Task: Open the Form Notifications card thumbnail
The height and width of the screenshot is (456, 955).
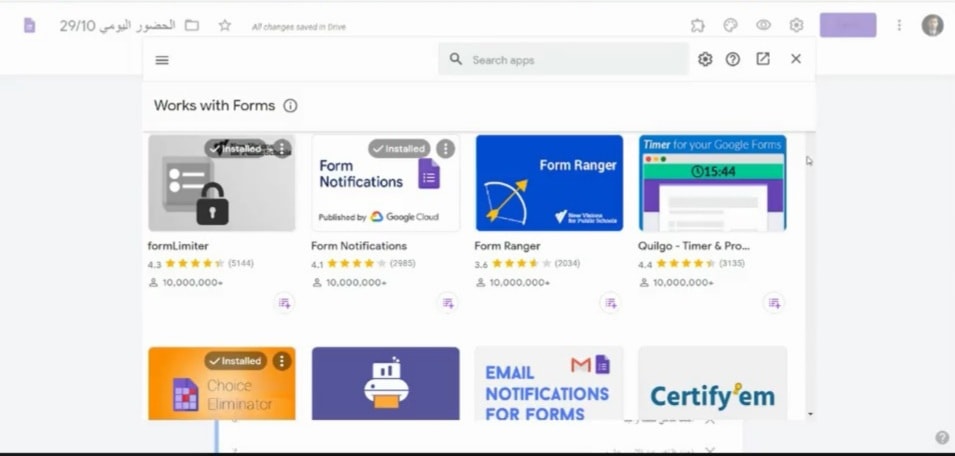Action: coord(386,183)
